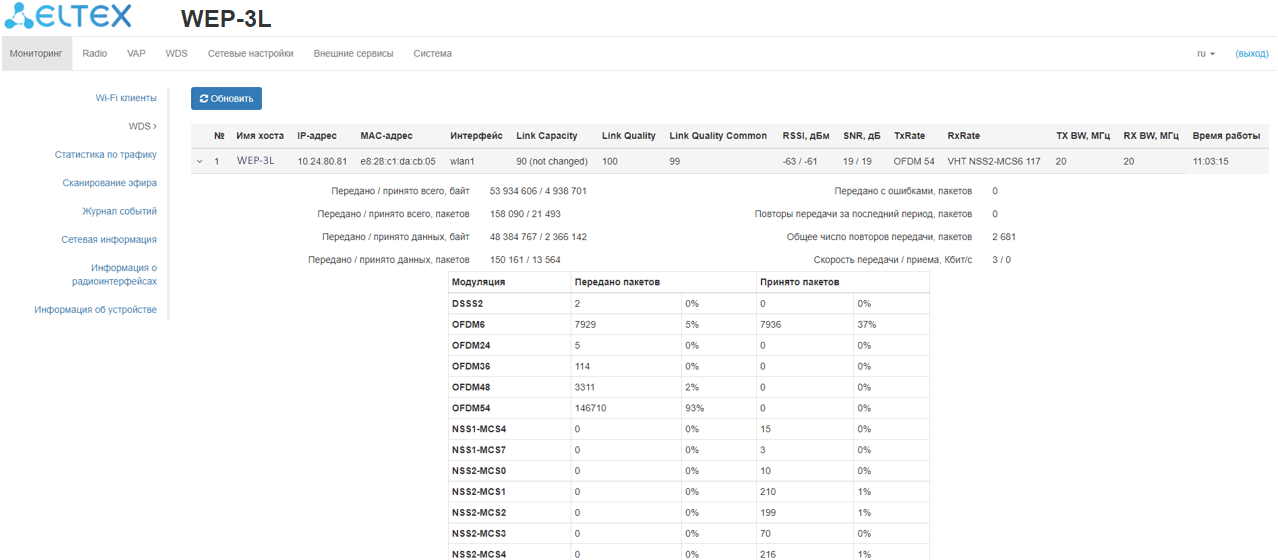Select Wi-Fi клиенты in sidebar

click(126, 98)
